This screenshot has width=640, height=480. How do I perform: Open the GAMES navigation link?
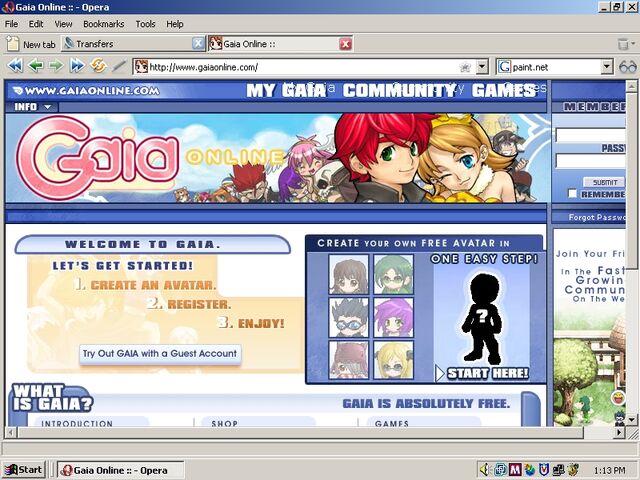(504, 91)
